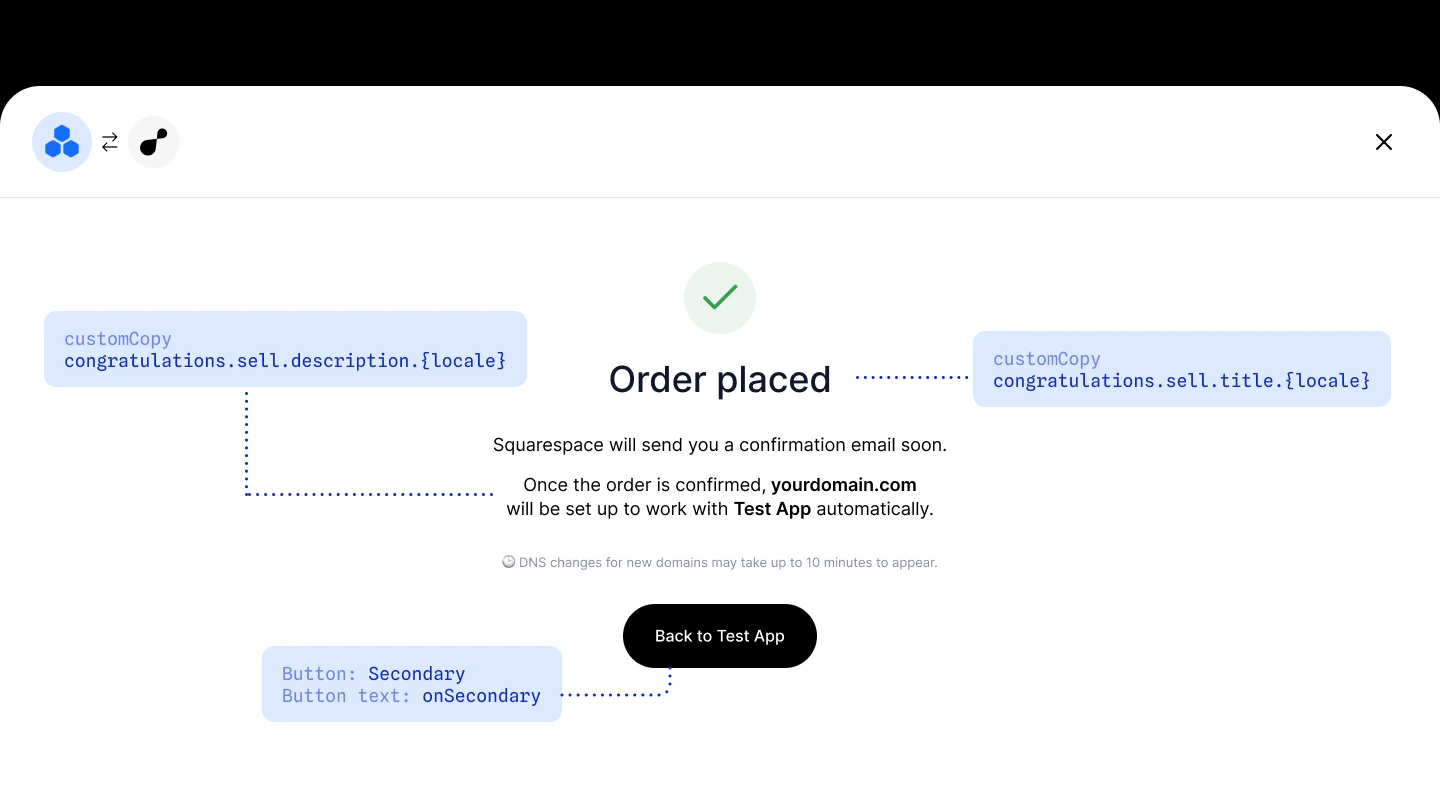This screenshot has height=785, width=1440.
Task: Select the congratulations.sell.title.{locale} annotation
Action: point(1182,381)
